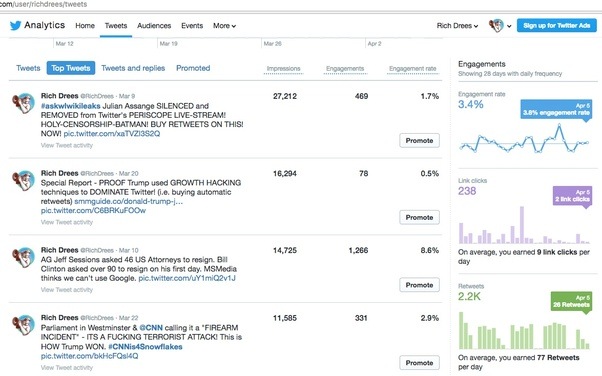Click the Mar 22 tweet date
602x376 pixels.
(129, 318)
